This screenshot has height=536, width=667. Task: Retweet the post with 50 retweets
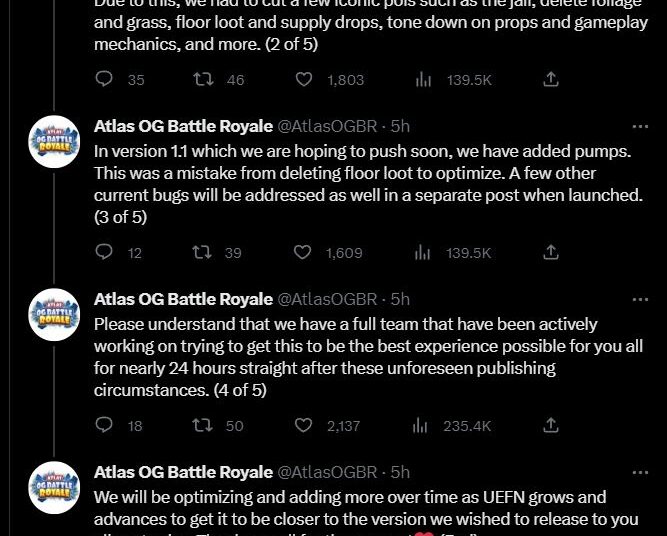(x=203, y=425)
